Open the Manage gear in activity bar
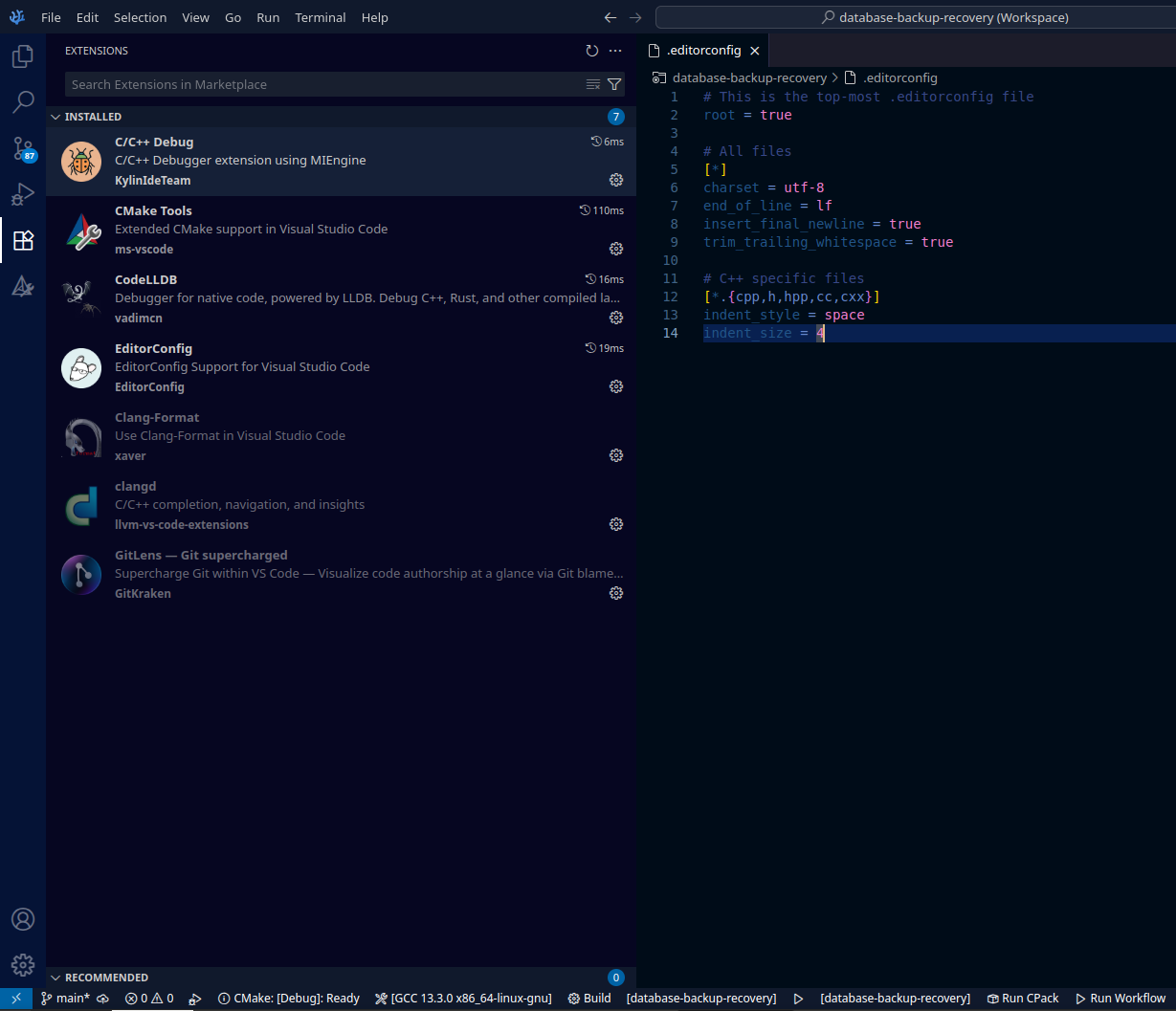Viewport: 1176px width, 1011px height. [x=23, y=965]
